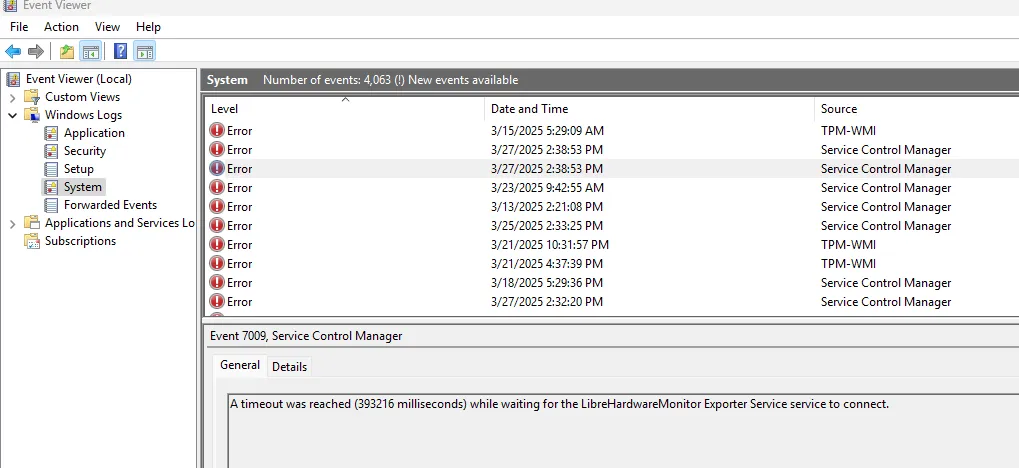Click error icon of 3/13/2025 2:21:08 PM event
Screen dimensions: 1019x468
[217, 207]
